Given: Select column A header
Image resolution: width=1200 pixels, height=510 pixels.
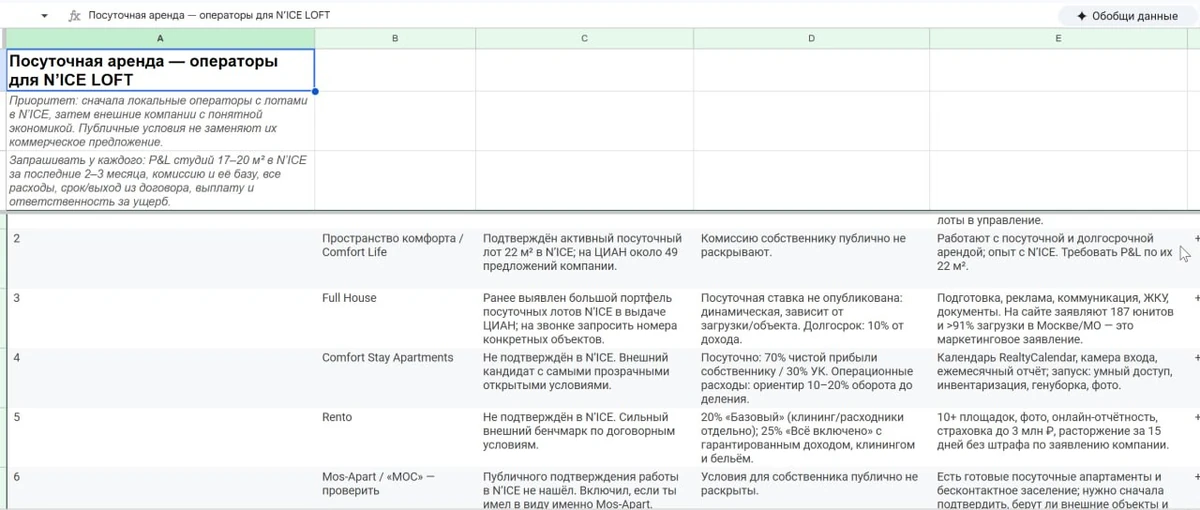Looking at the screenshot, I should tap(161, 38).
